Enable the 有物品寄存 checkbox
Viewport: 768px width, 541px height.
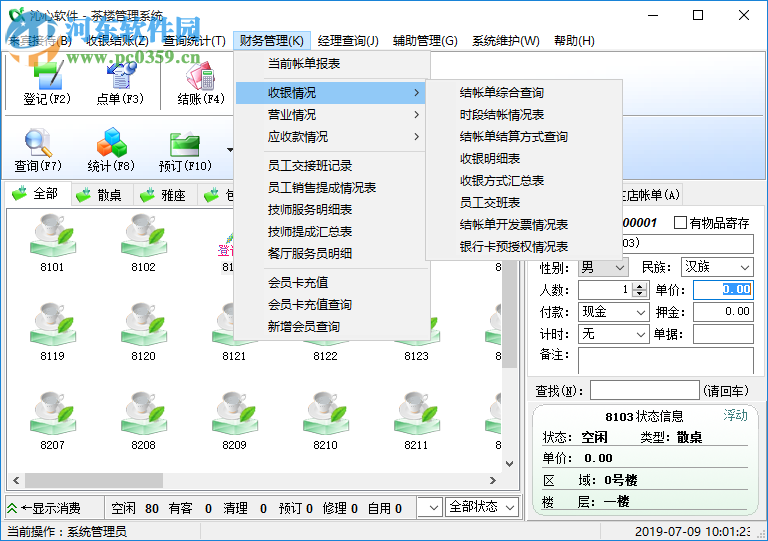pos(680,223)
